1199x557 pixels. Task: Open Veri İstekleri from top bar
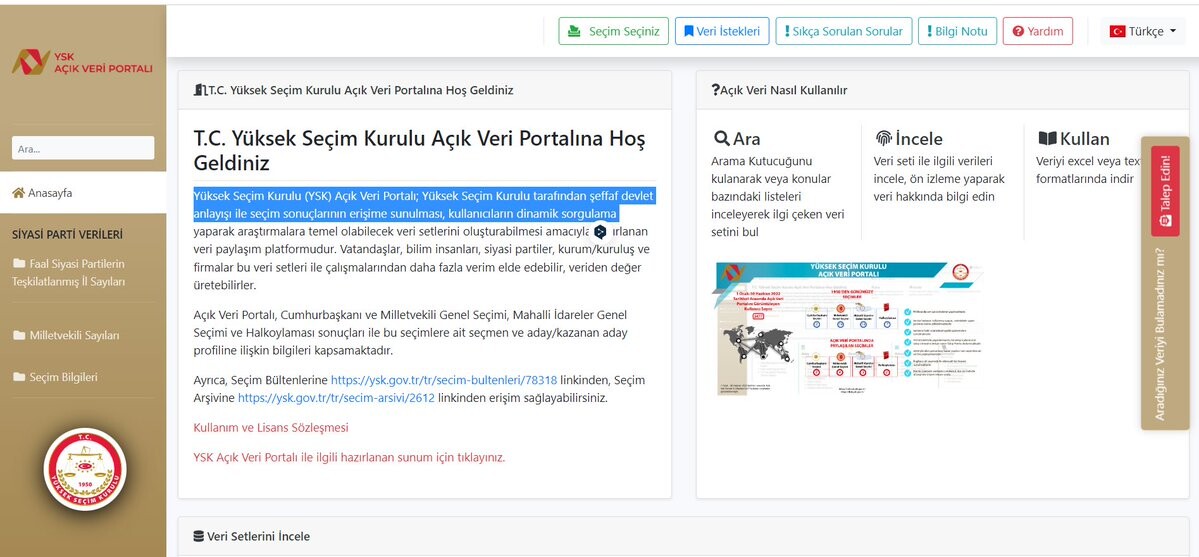point(721,31)
